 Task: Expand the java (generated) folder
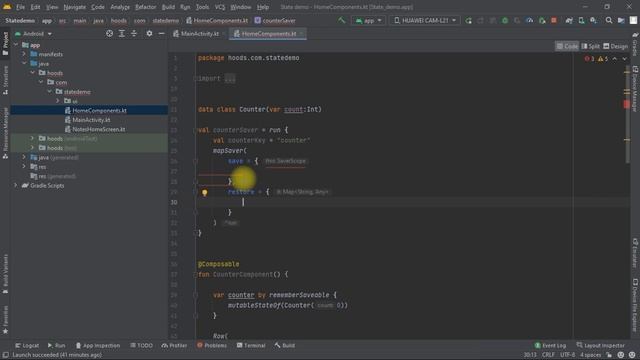coord(24,157)
